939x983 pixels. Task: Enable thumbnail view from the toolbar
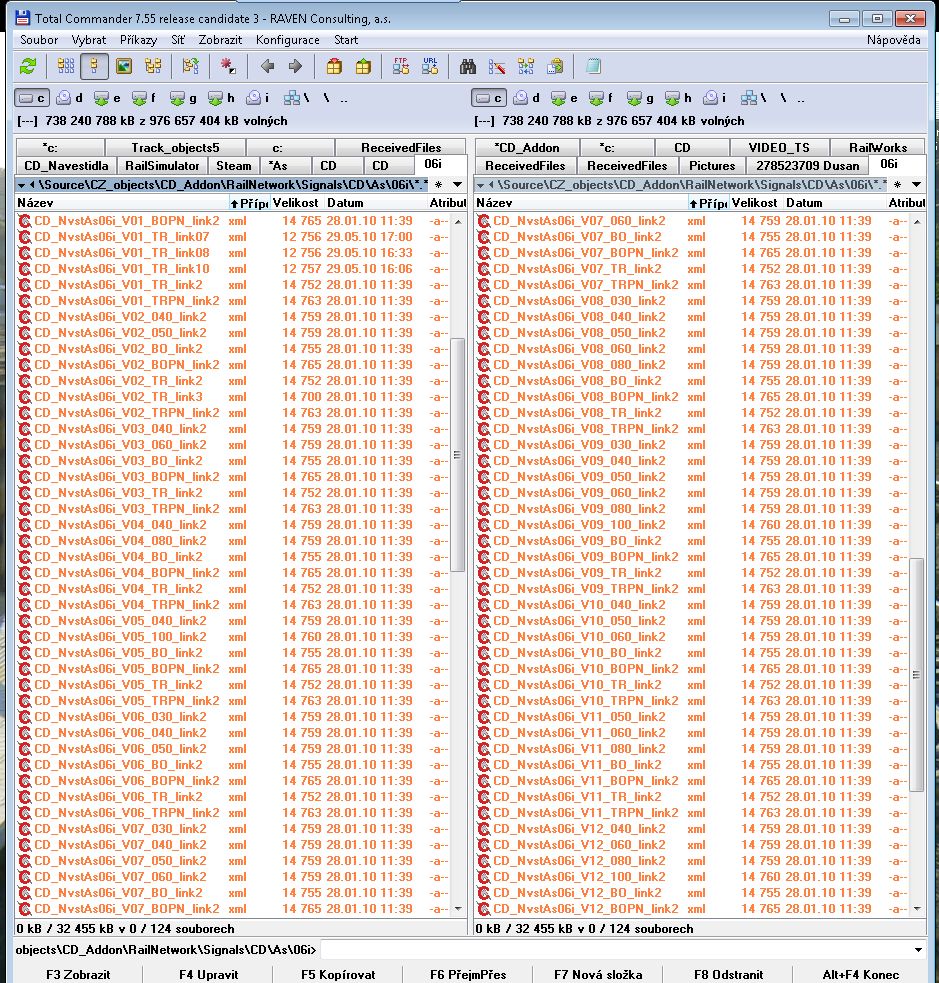(124, 66)
